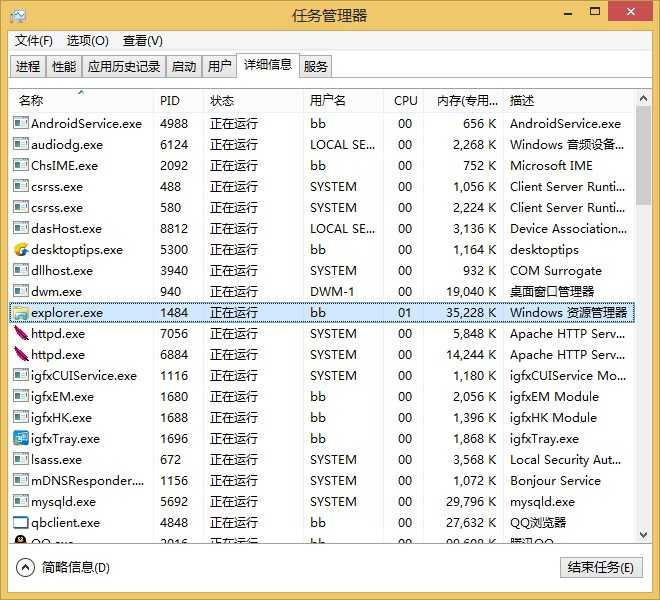Click the vertical scrollbar thumb

tap(643, 155)
